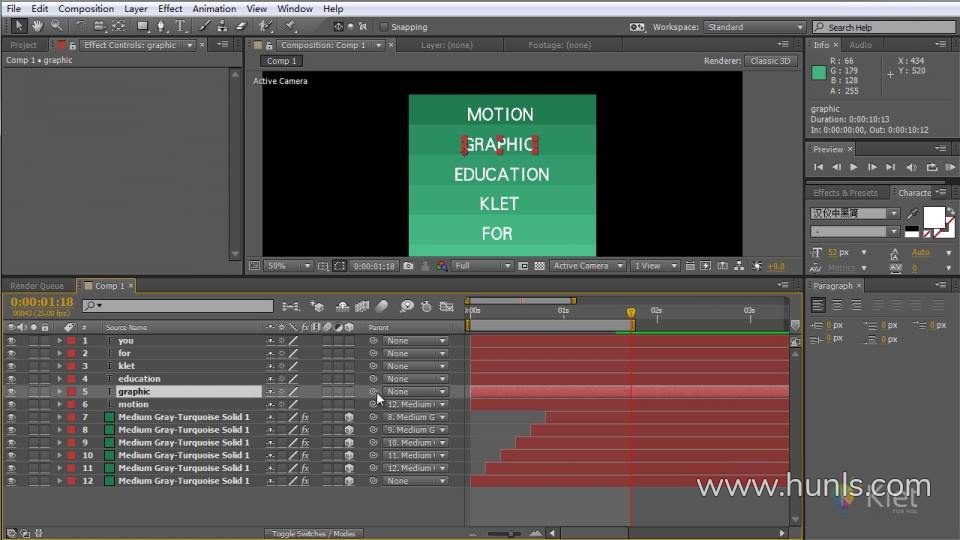Open the Workspace Standard dropdown

tap(754, 27)
